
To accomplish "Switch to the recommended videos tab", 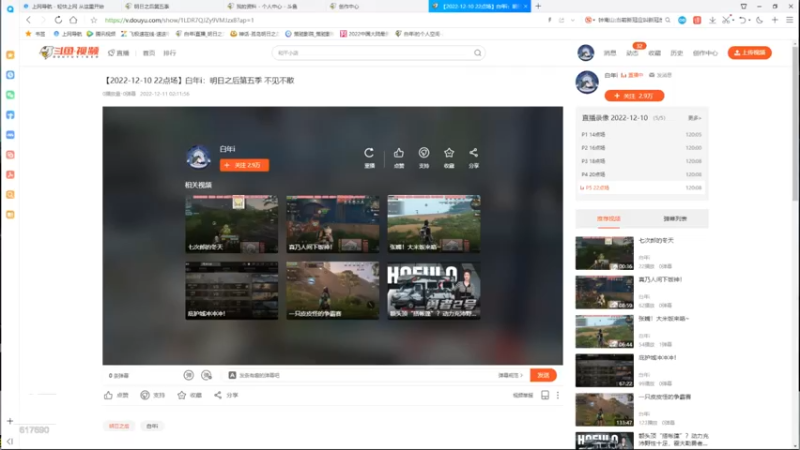I will pos(609,219).
